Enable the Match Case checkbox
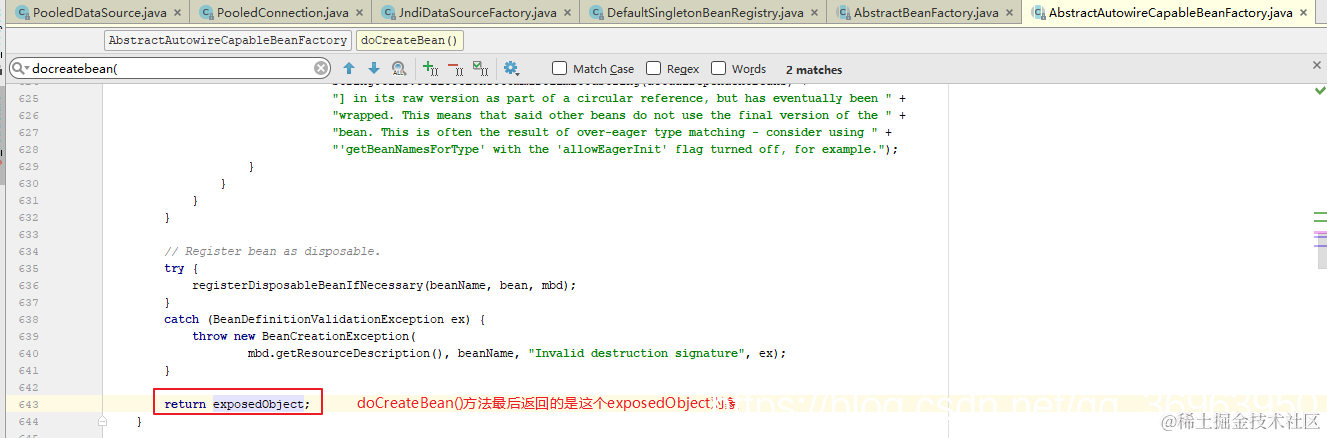The image size is (1327, 438). tap(559, 68)
